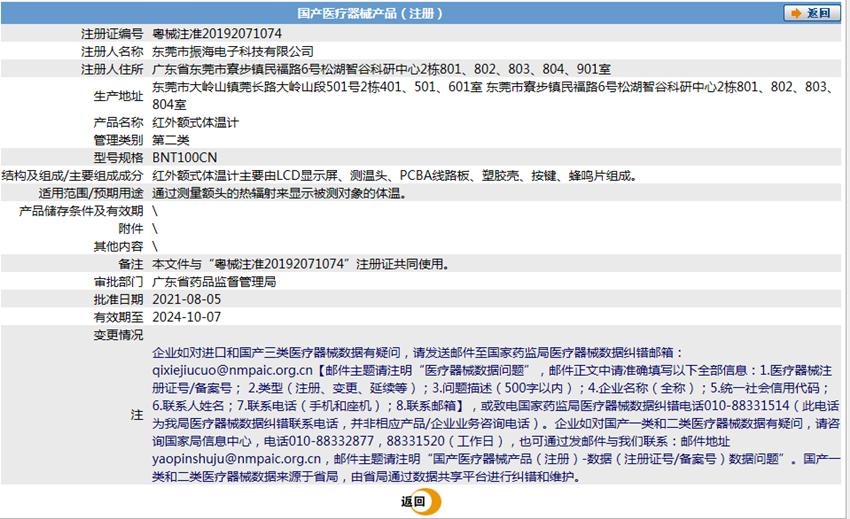Image resolution: width=850 pixels, height=519 pixels.
Task: Click the 结构及组成/主要组成成分 label
Action: pyautogui.click(x=73, y=176)
